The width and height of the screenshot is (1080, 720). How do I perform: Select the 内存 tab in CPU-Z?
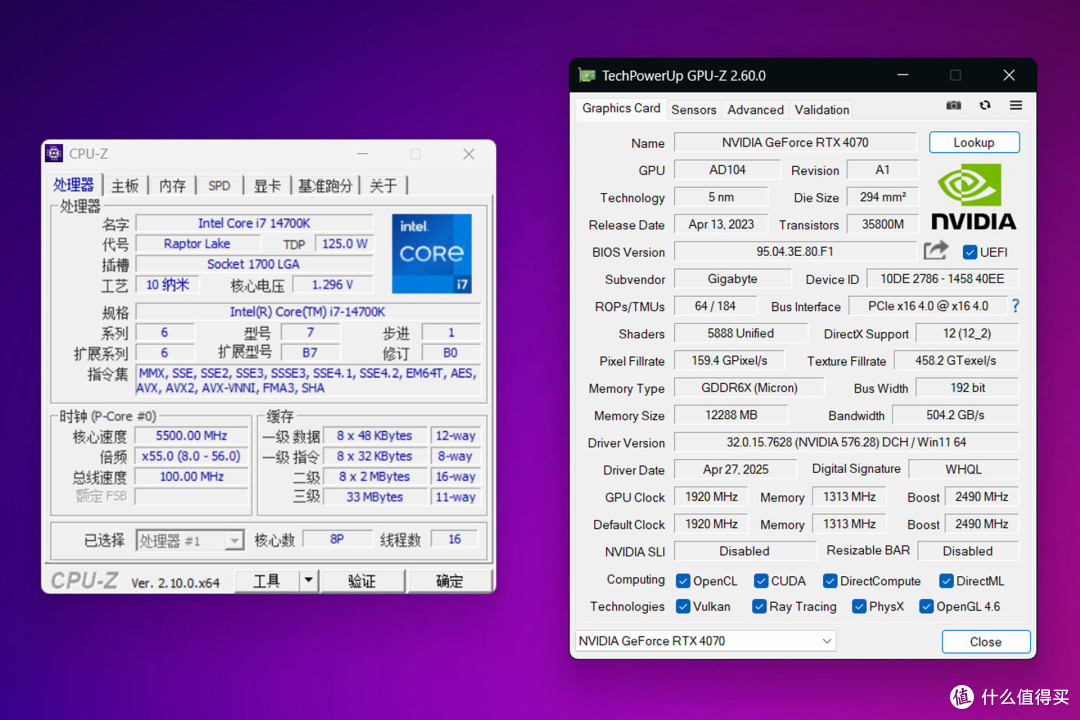coord(172,185)
